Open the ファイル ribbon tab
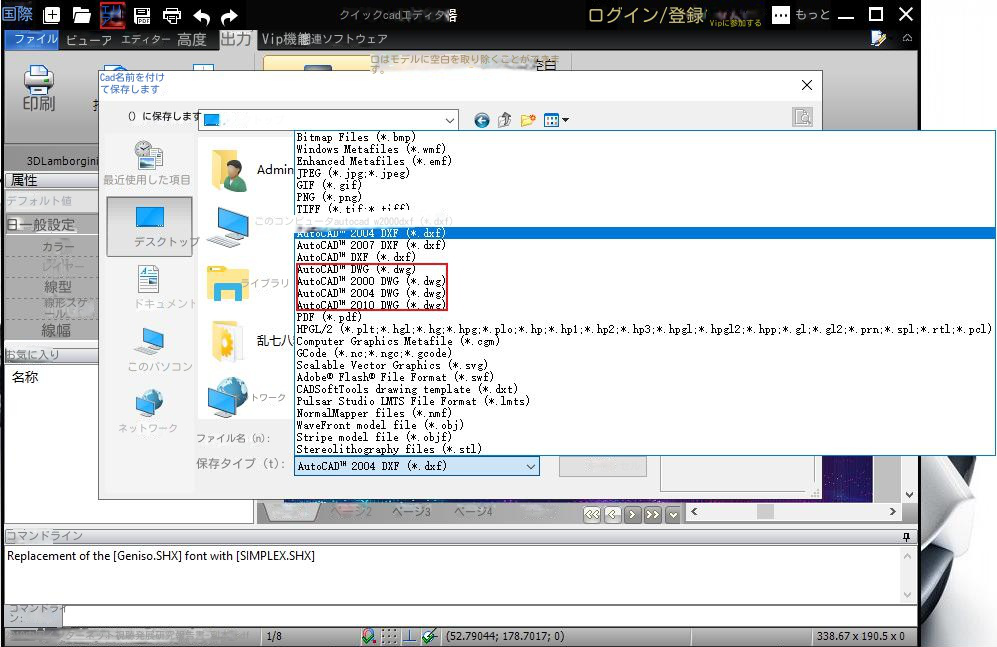The image size is (997, 647). tap(32, 39)
